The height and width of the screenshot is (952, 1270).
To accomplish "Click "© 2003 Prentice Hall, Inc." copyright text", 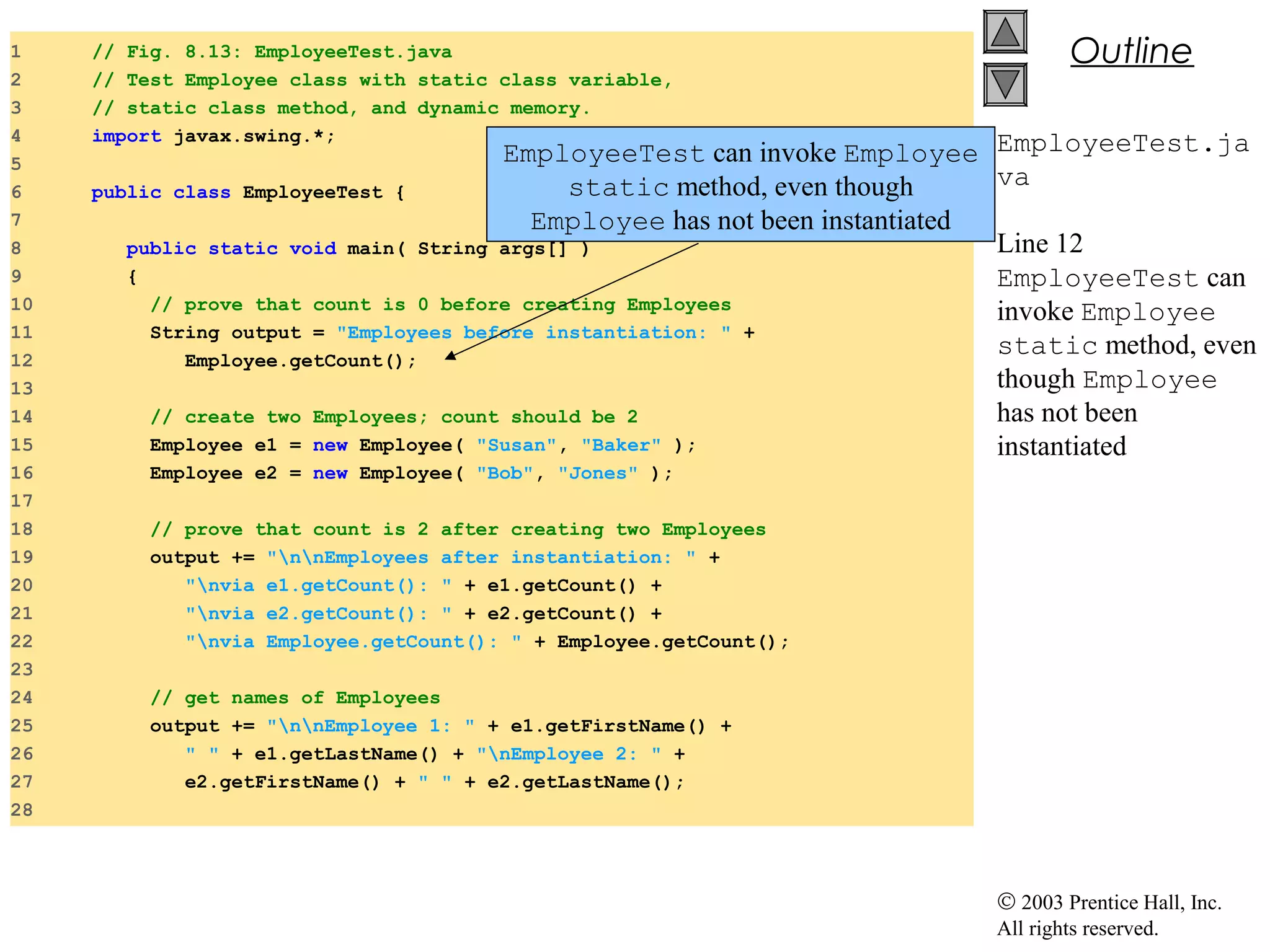I will 1109,902.
